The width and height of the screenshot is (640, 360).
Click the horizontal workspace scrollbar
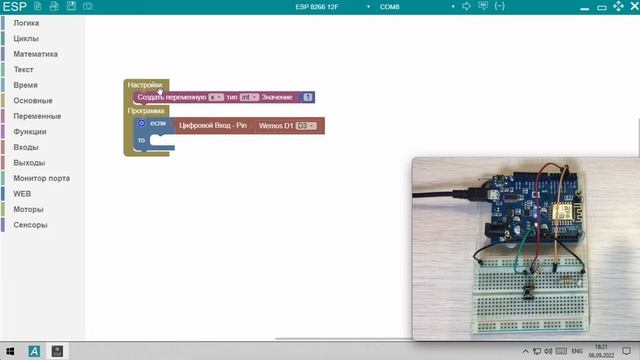tap(343, 338)
